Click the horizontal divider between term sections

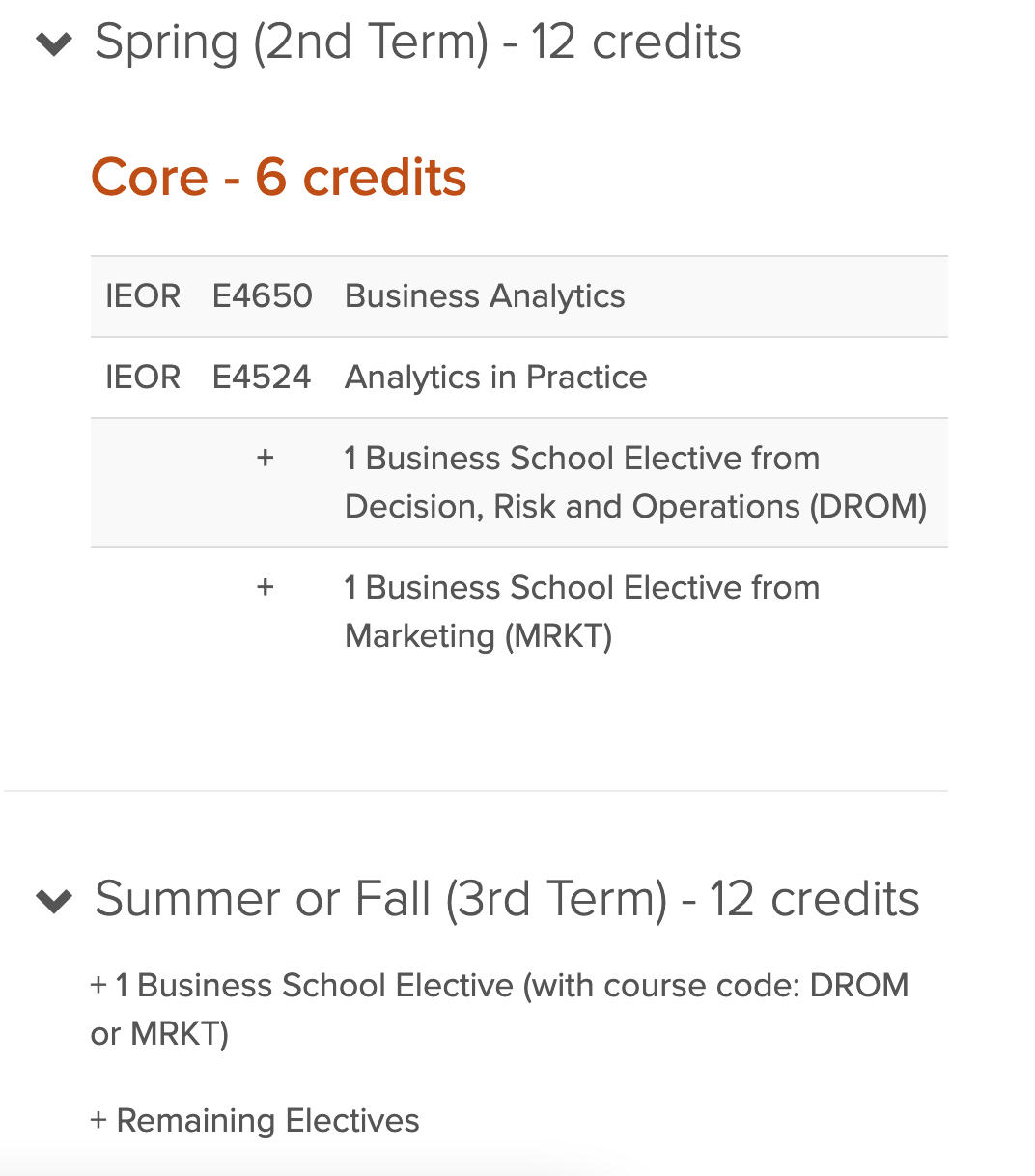coord(476,791)
